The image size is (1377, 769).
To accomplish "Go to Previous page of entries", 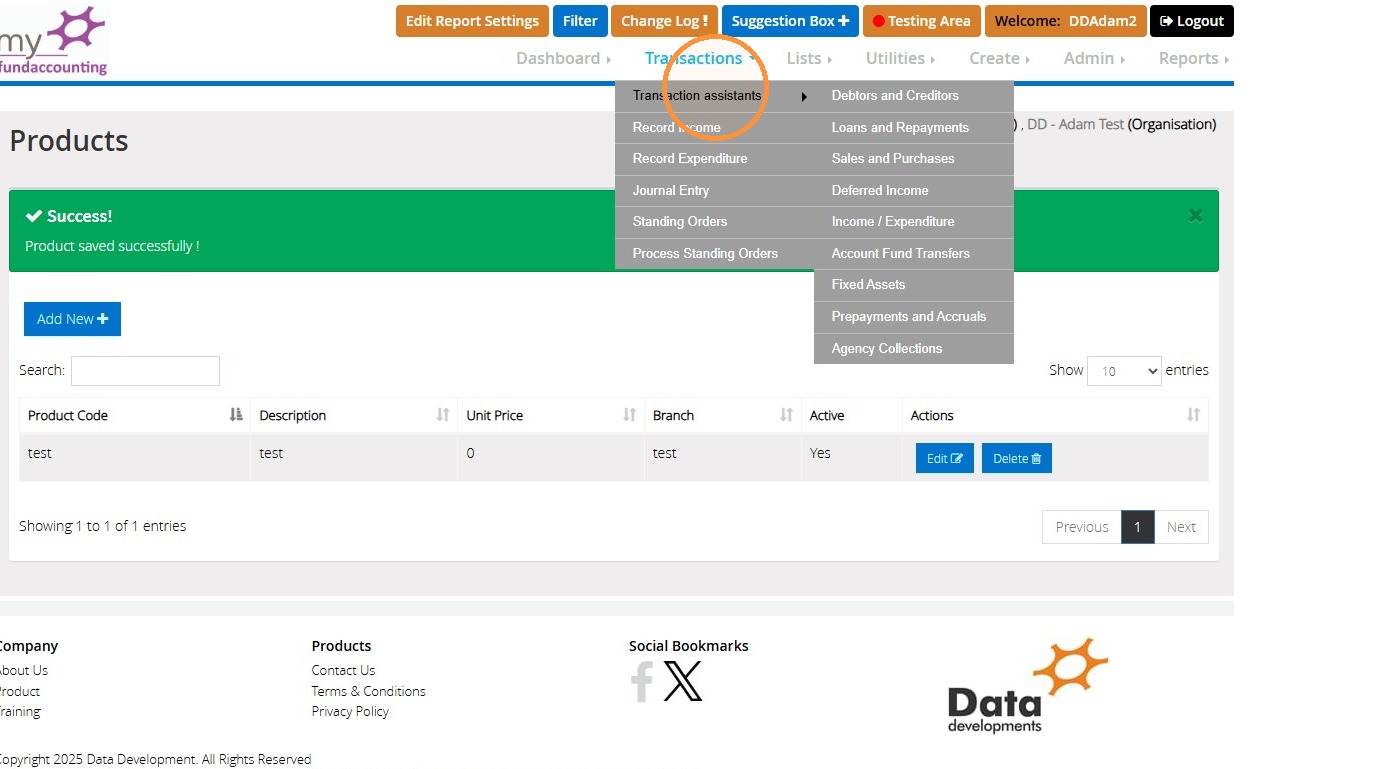I will tap(1082, 527).
